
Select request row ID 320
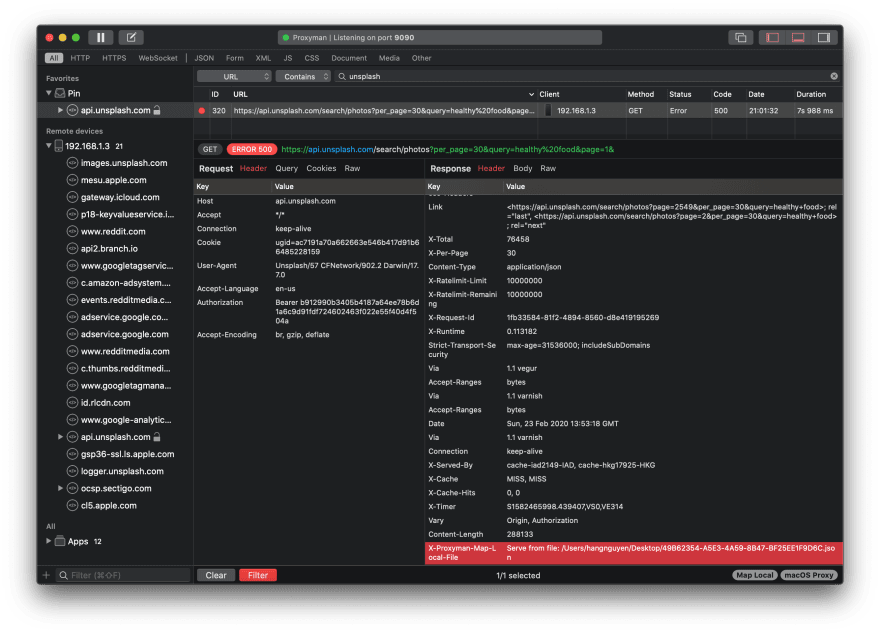click(518, 111)
